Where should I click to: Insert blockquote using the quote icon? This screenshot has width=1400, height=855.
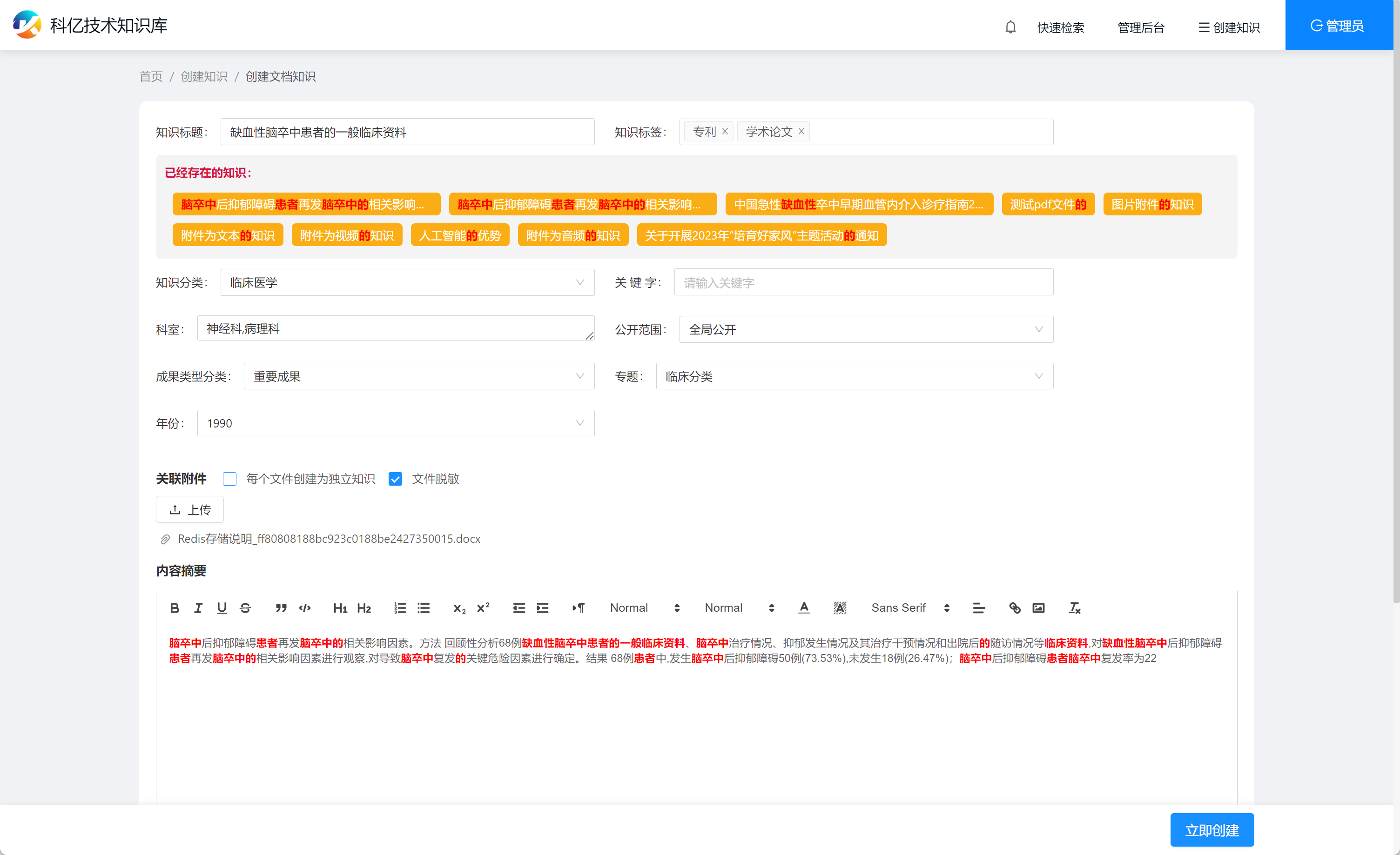pos(281,608)
